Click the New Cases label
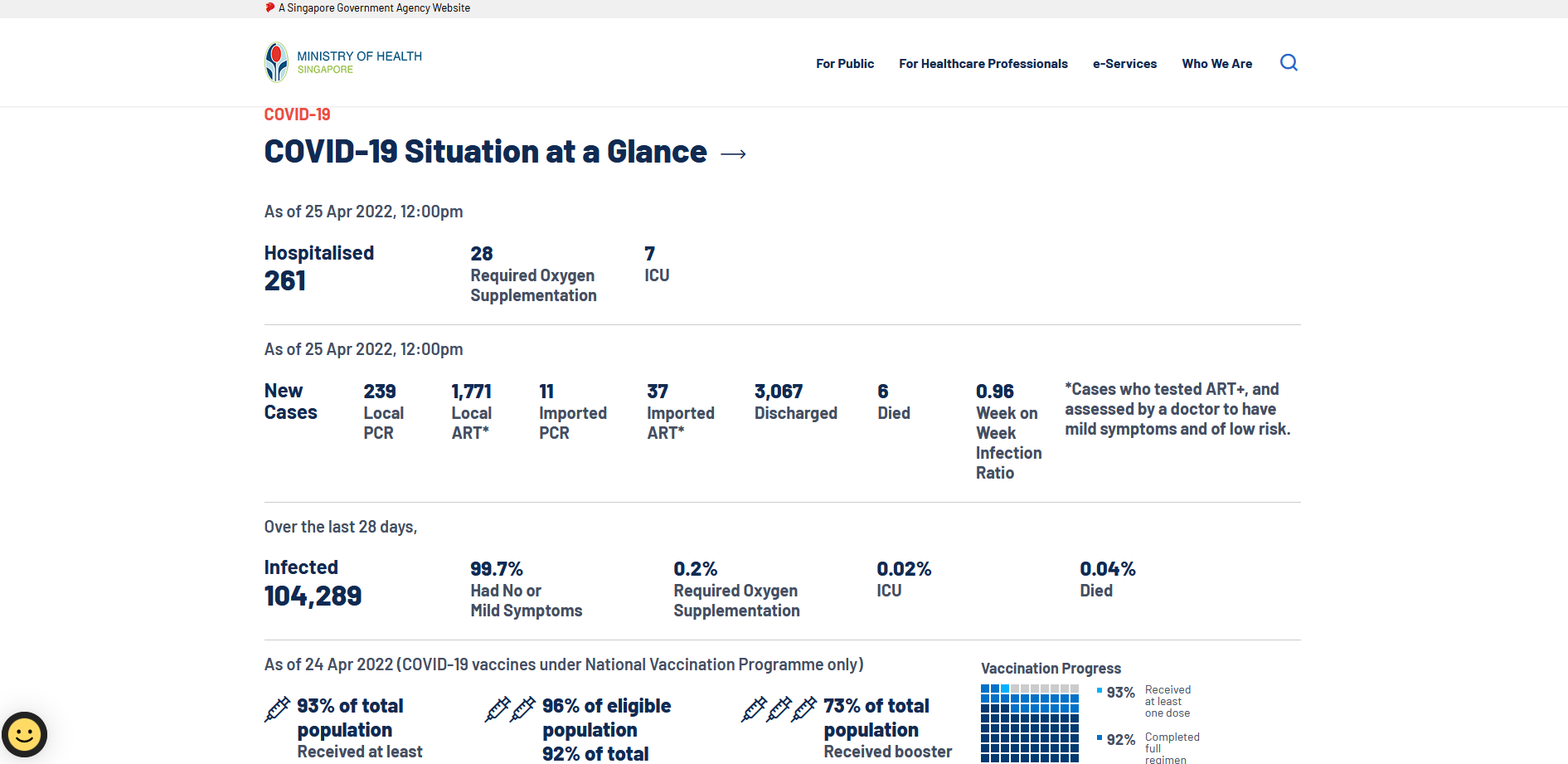This screenshot has width=1568, height=764. [x=291, y=401]
